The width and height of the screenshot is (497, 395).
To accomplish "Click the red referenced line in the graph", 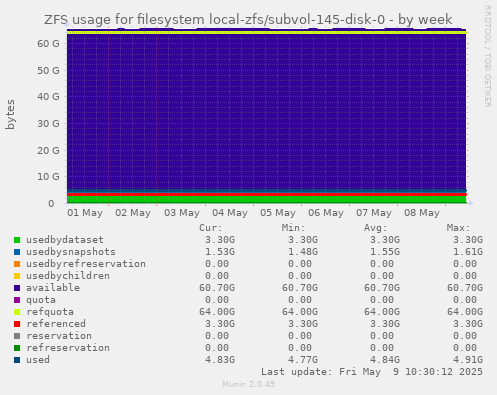I will [x=267, y=194].
